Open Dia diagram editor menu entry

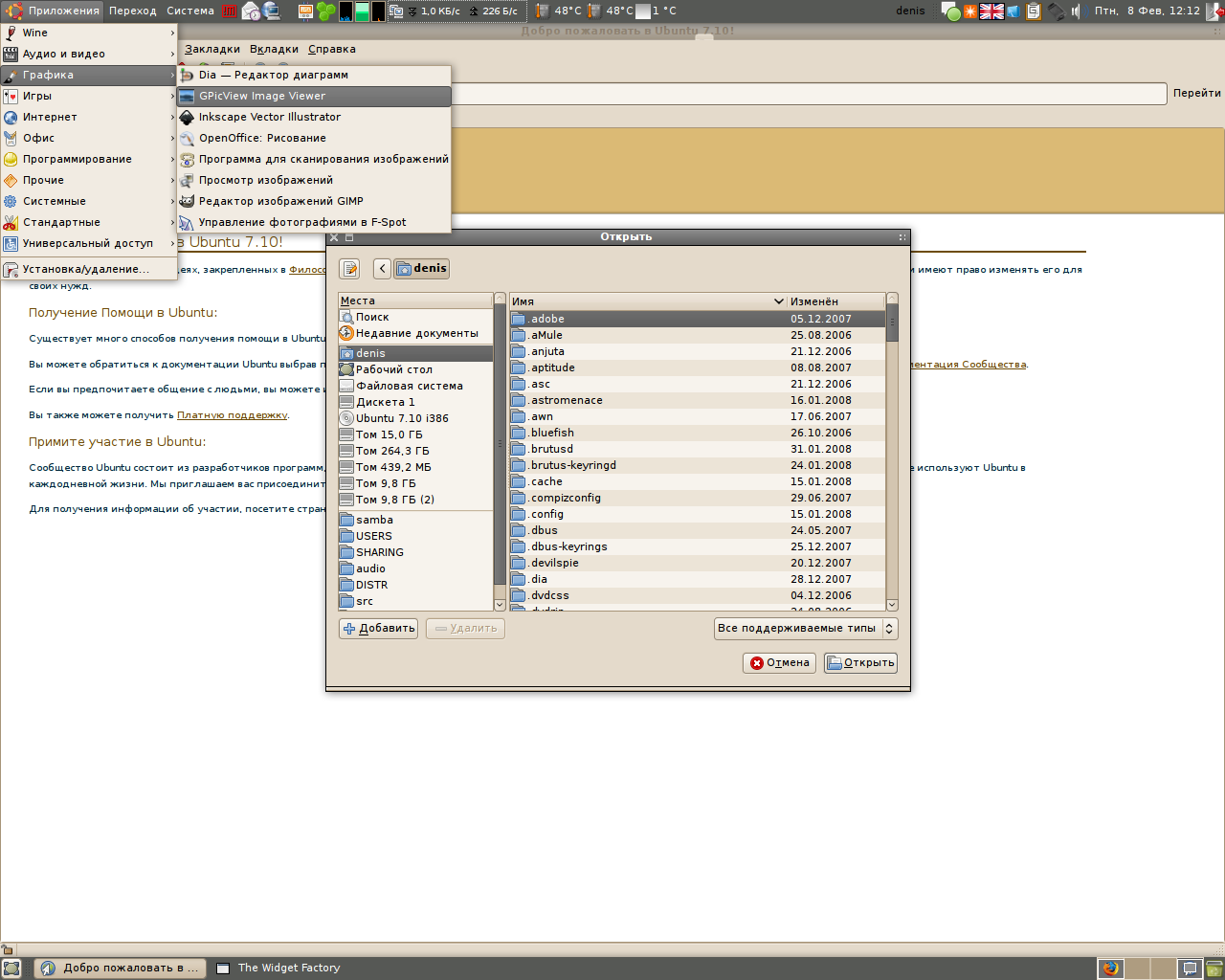click(314, 75)
